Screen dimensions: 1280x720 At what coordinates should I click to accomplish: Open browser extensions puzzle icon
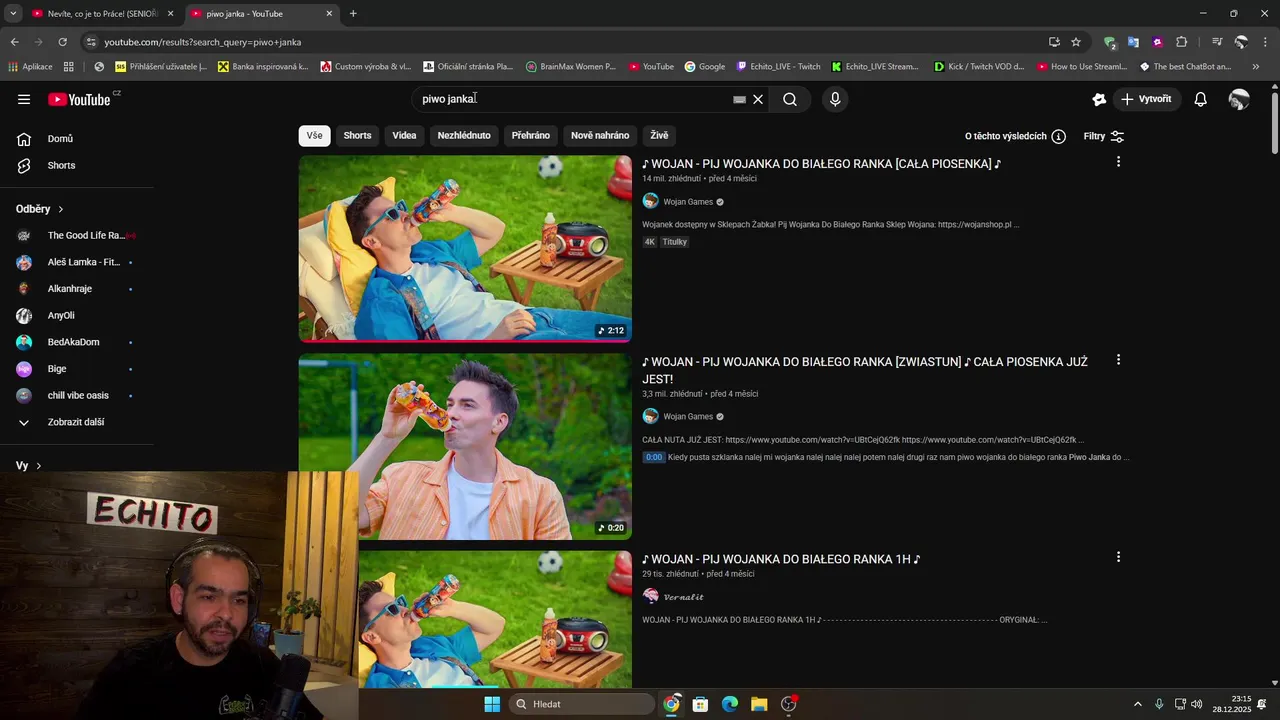pyautogui.click(x=1181, y=42)
